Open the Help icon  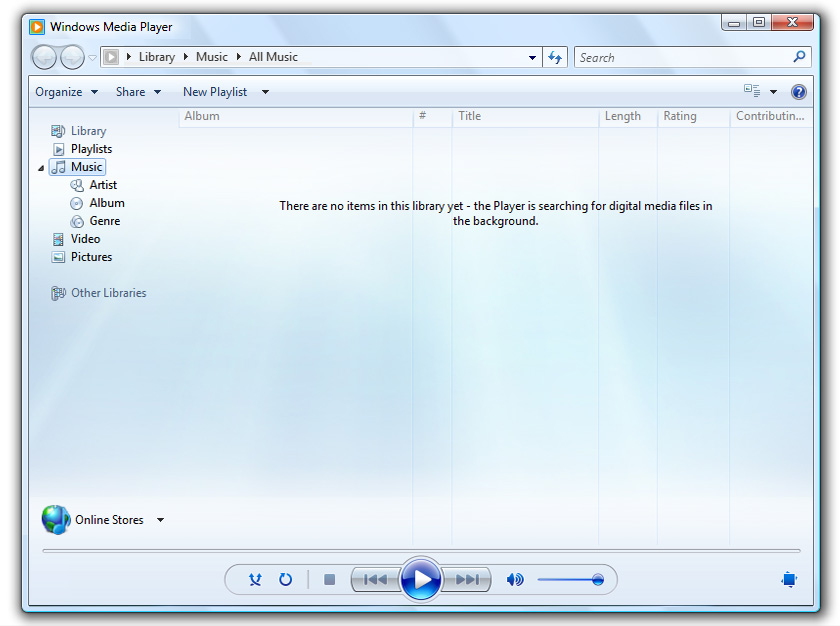(x=798, y=92)
